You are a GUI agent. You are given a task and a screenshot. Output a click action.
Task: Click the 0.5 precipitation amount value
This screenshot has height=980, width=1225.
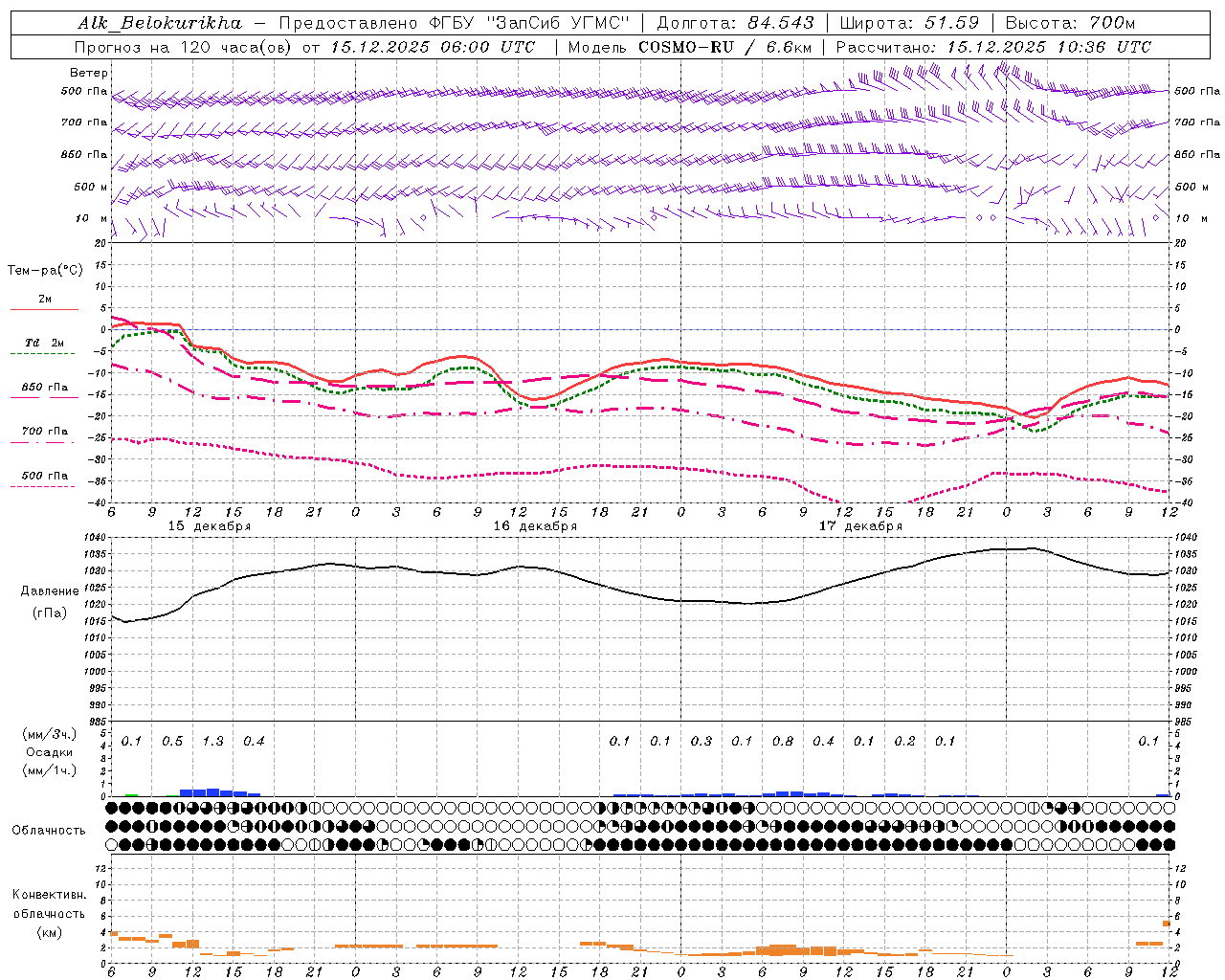click(x=172, y=741)
